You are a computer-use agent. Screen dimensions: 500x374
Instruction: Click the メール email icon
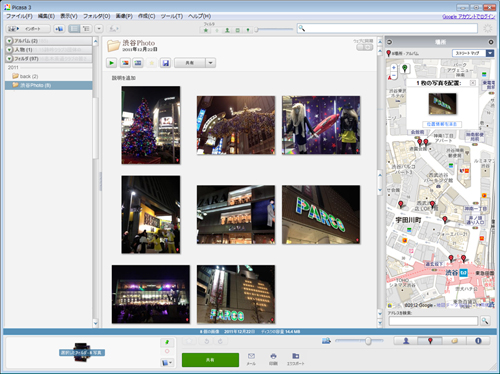click(x=251, y=359)
